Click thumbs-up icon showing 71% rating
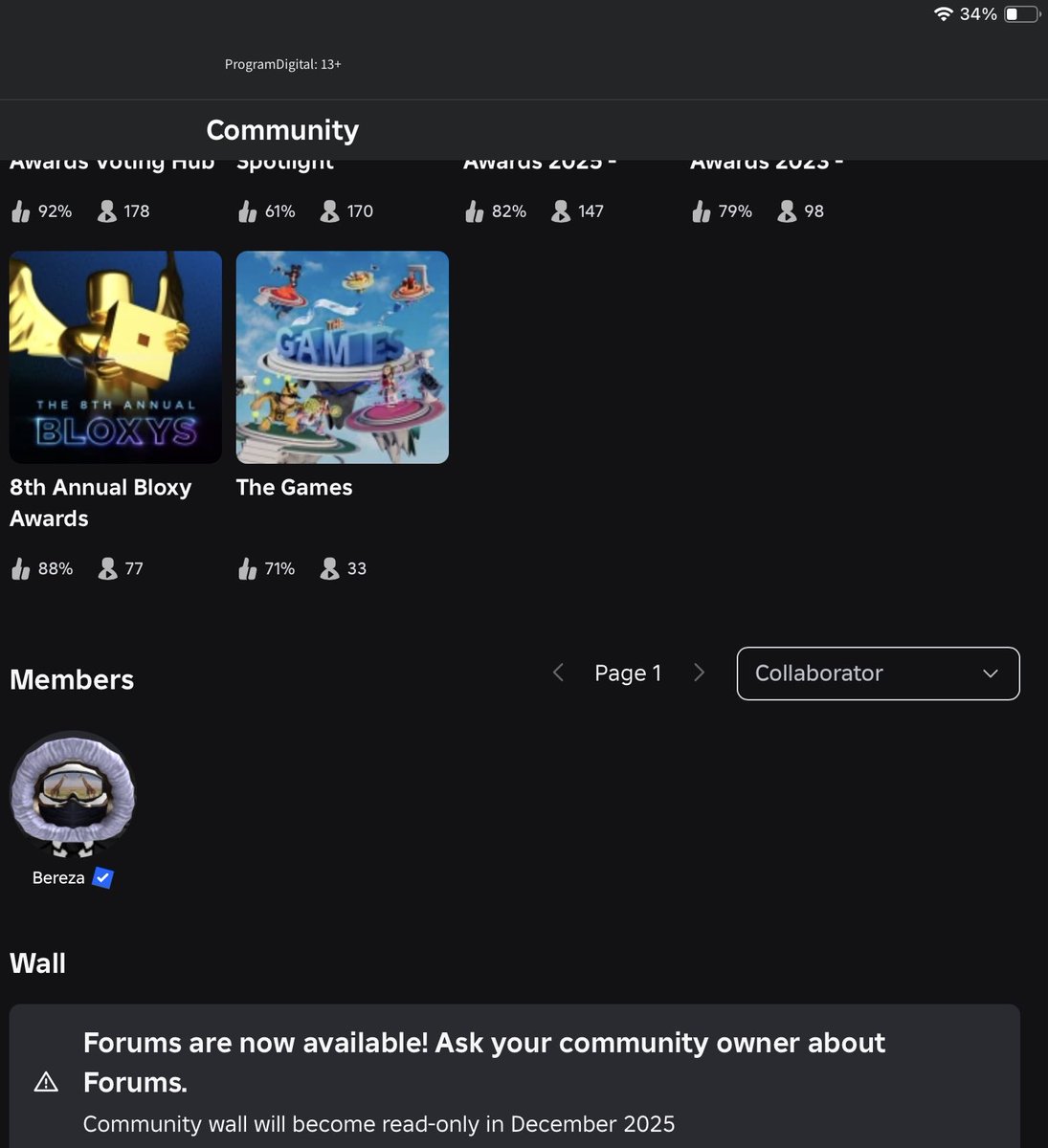Viewport: 1048px width, 1148px height. 247,569
